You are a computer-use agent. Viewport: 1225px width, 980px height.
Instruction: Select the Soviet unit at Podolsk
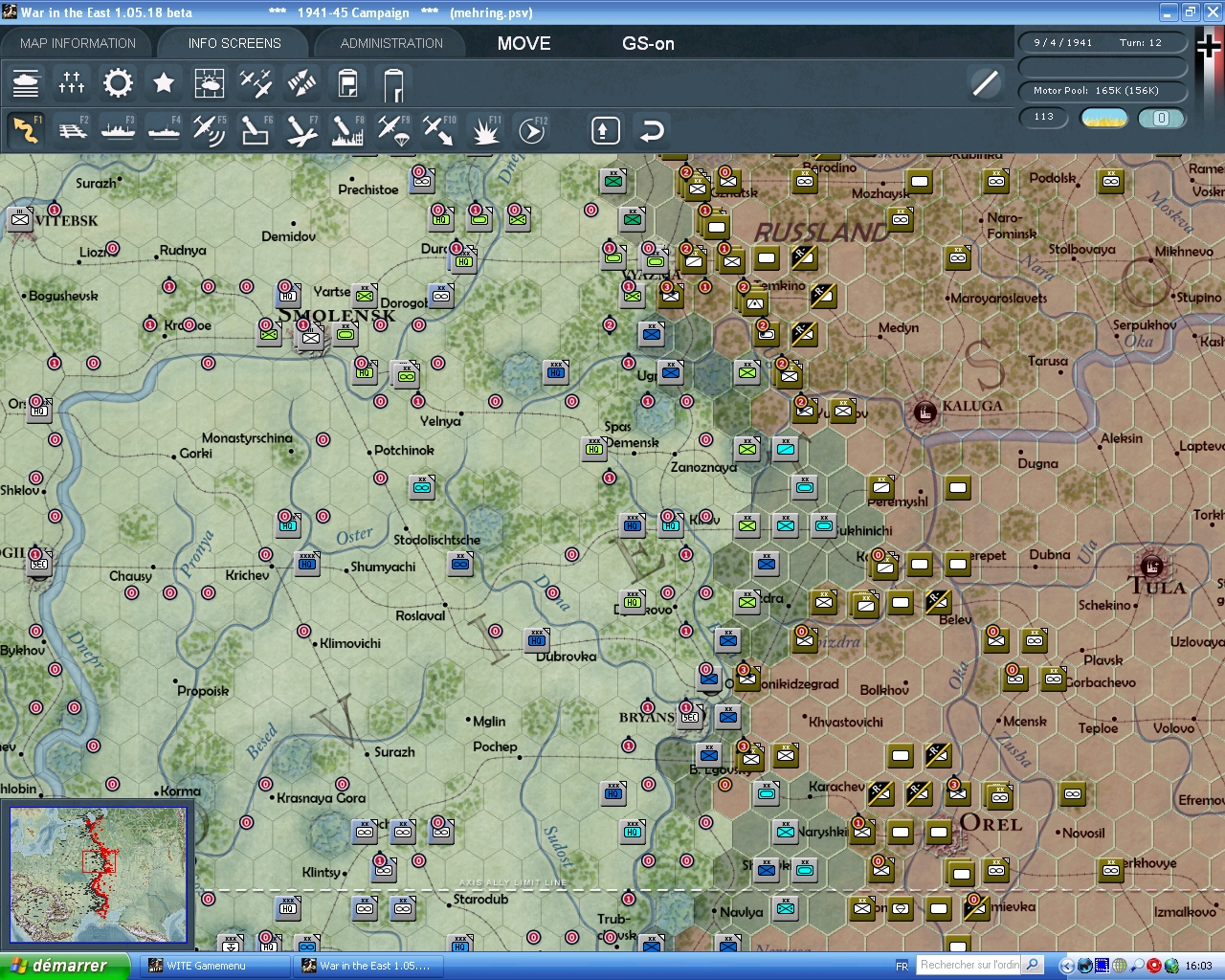[1111, 180]
